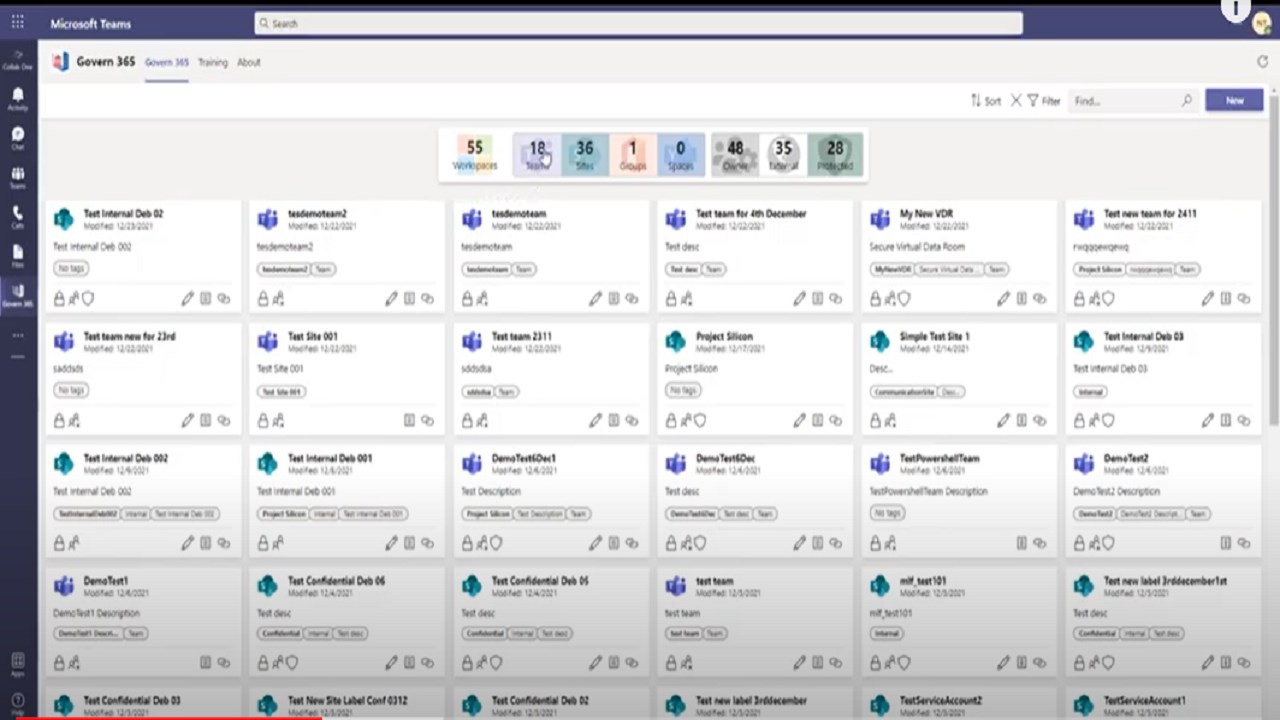1280x720 pixels.
Task: Clear filters with the X icon beside Filter
Action: click(x=1016, y=101)
